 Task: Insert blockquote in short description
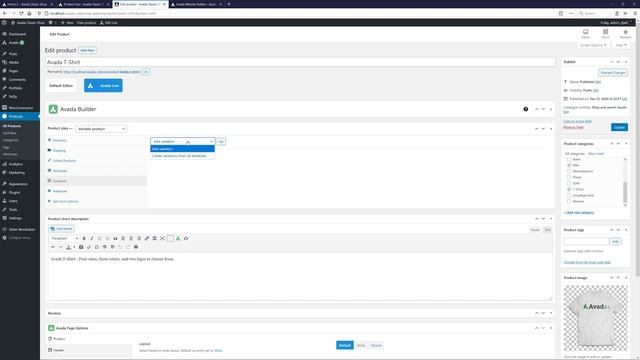pyautogui.click(x=116, y=238)
